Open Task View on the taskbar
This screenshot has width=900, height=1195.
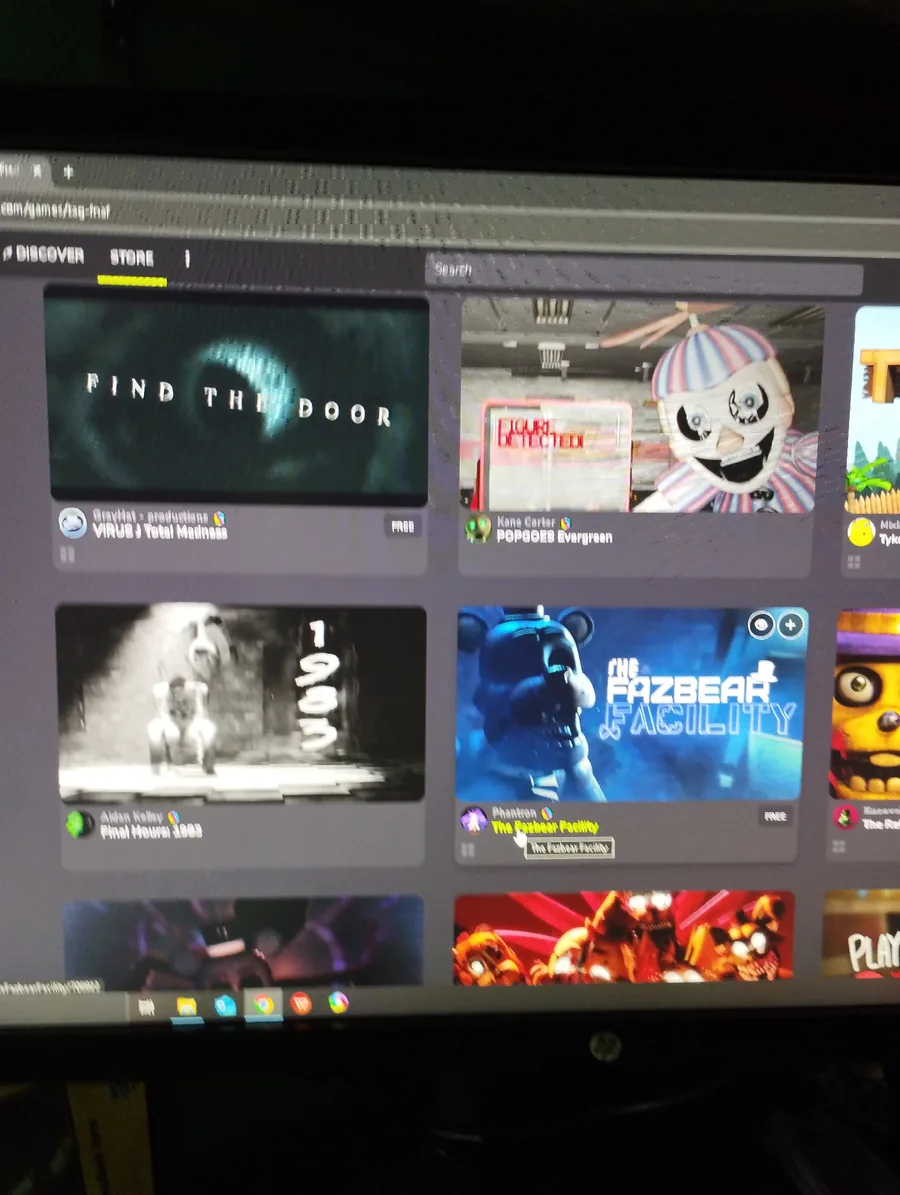146,1008
